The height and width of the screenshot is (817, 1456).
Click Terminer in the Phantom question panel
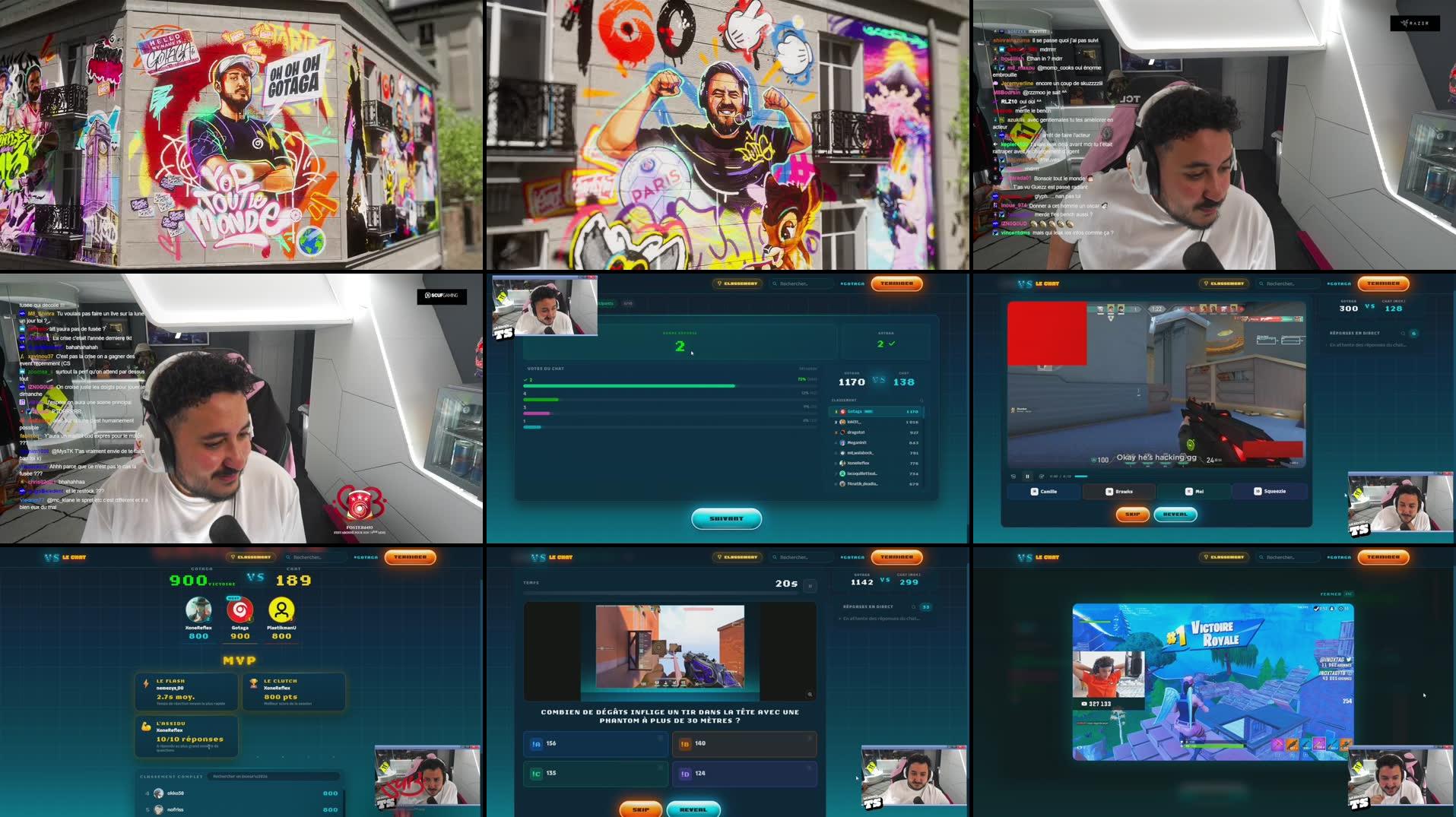(x=896, y=557)
